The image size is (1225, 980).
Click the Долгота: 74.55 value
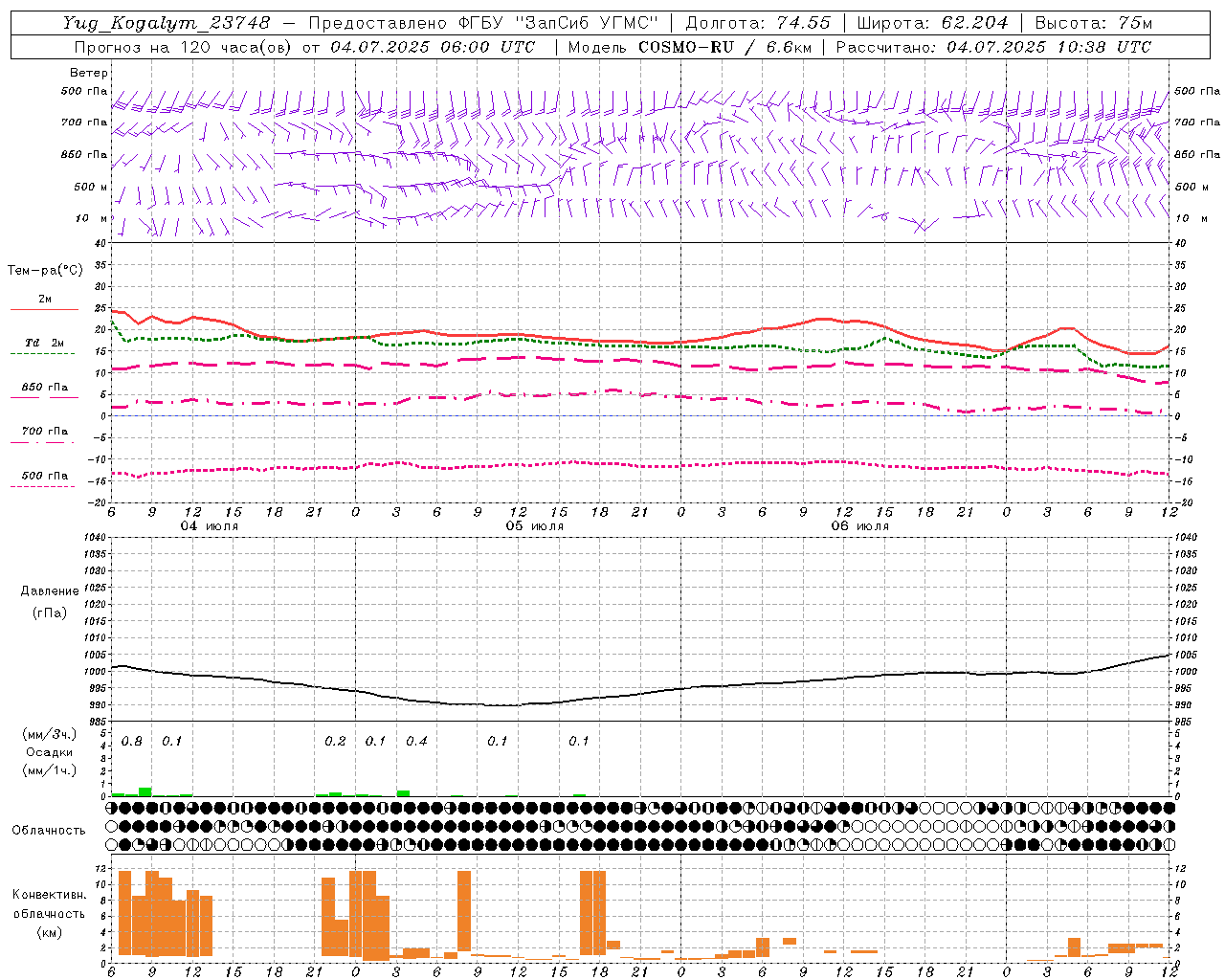click(758, 23)
